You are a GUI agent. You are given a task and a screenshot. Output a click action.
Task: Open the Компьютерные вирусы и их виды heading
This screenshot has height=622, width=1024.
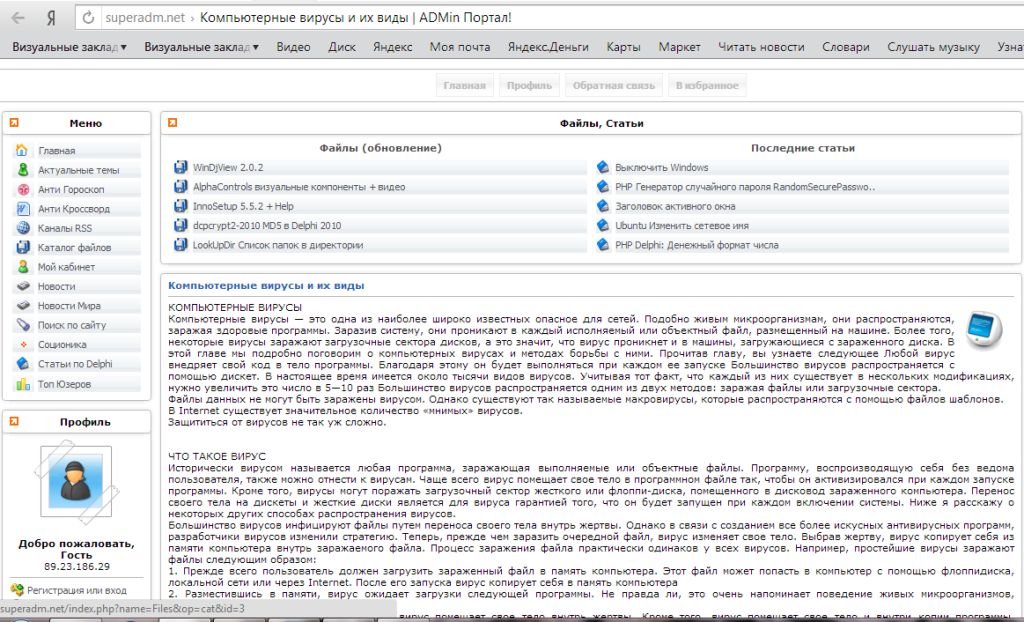[x=266, y=286]
